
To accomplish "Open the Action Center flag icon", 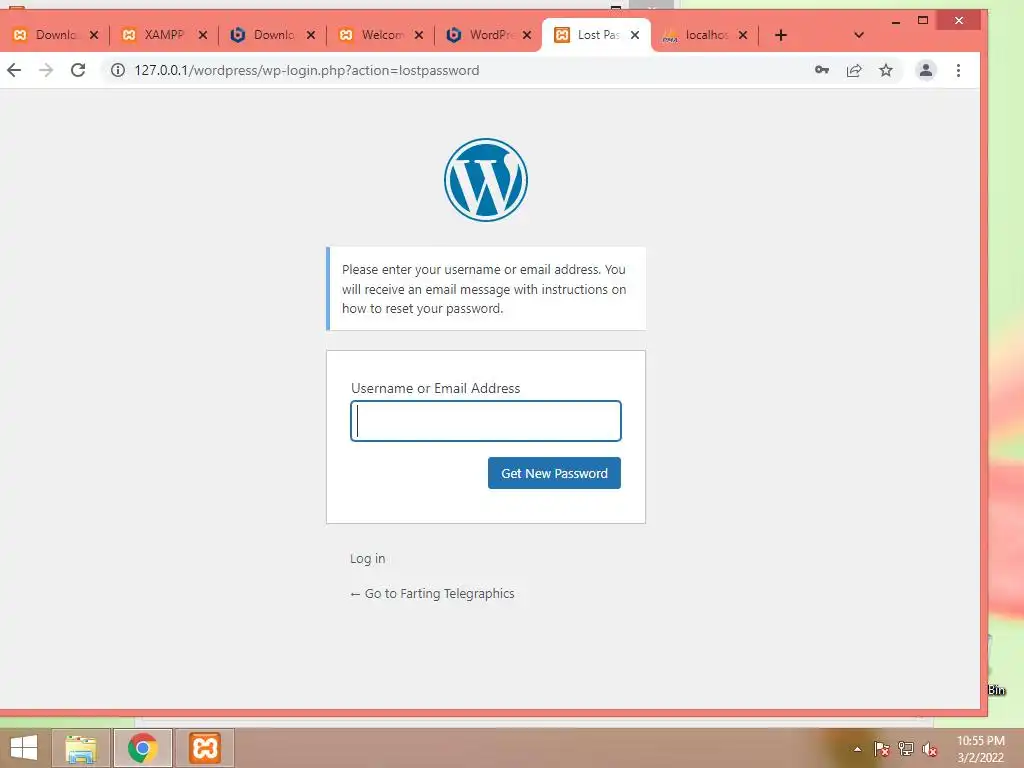I will tap(882, 749).
